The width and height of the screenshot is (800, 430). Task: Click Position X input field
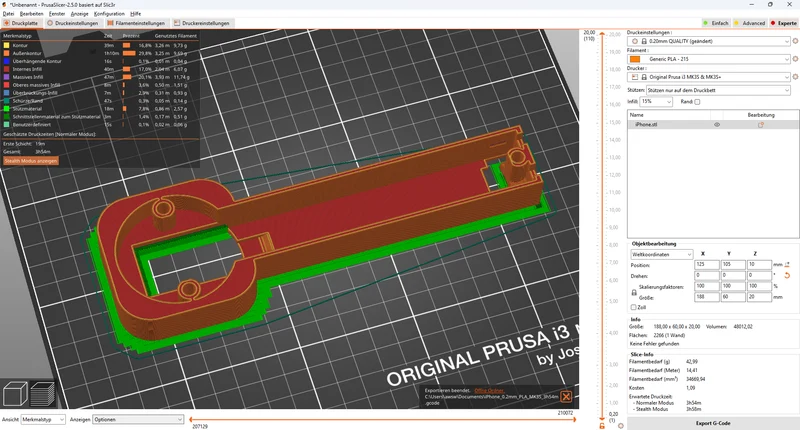pos(707,265)
